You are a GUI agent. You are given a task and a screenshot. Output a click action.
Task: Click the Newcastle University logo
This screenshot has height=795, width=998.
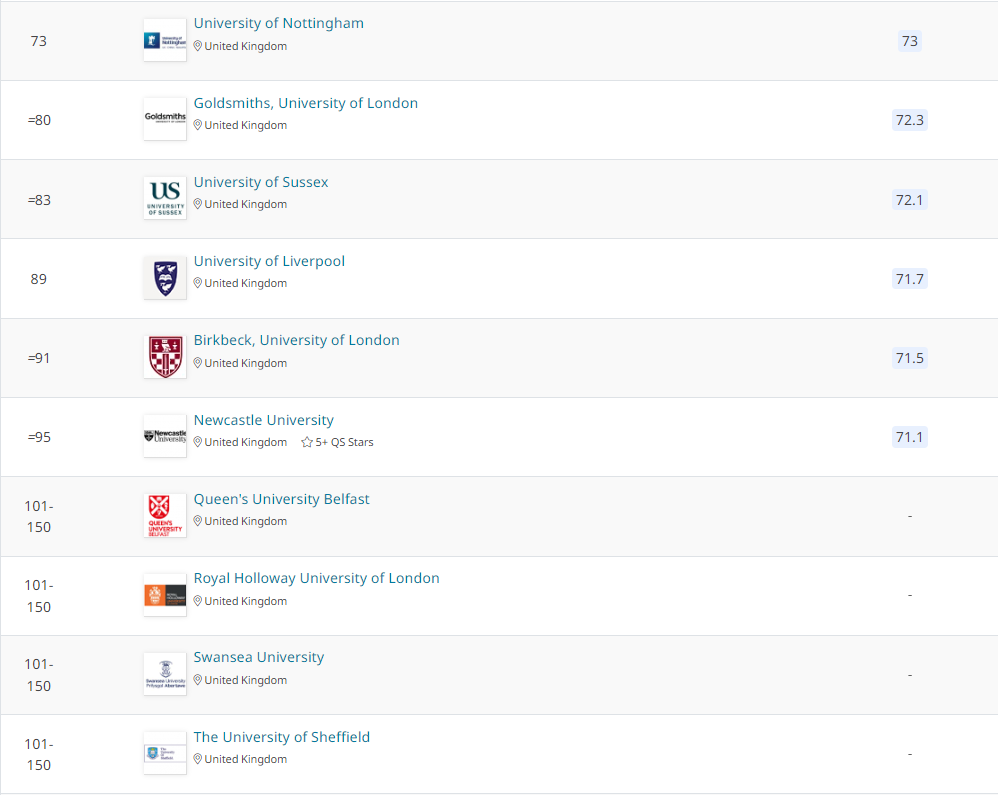point(165,436)
